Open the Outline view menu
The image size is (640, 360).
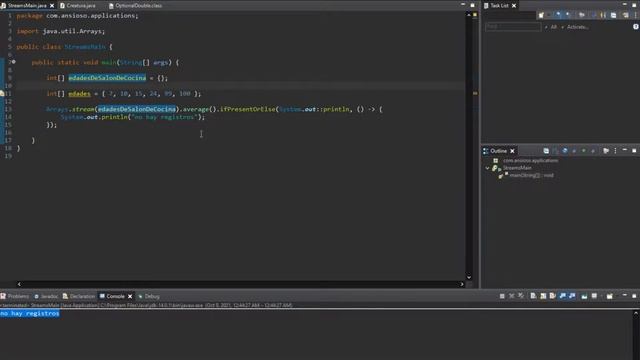(615, 151)
